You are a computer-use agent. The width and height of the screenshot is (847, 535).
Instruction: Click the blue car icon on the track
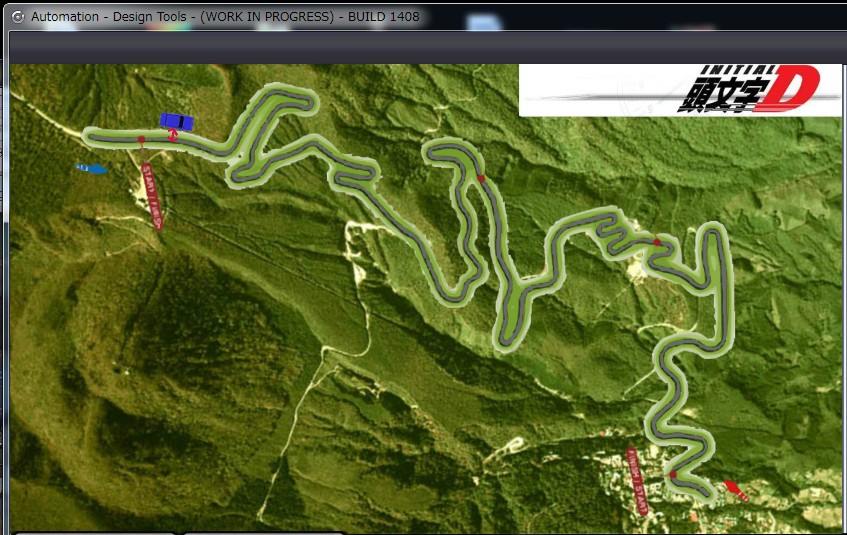[x=176, y=122]
